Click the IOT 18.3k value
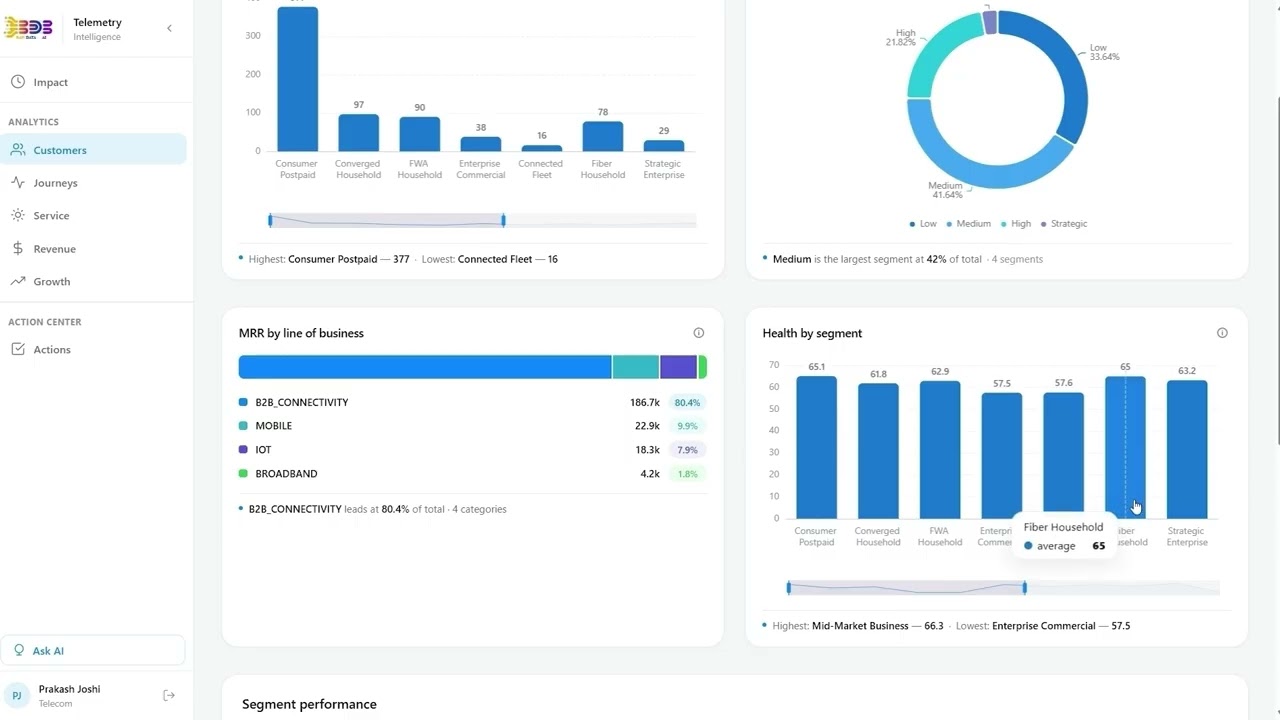Image resolution: width=1280 pixels, height=720 pixels. pyautogui.click(x=647, y=450)
